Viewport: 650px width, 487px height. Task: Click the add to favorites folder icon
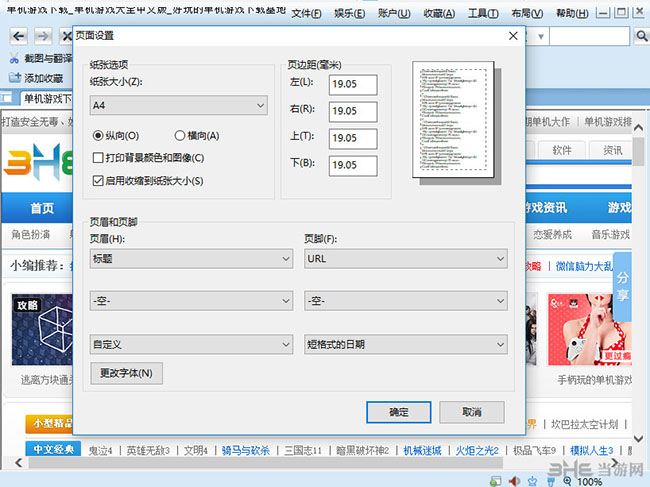tap(15, 78)
